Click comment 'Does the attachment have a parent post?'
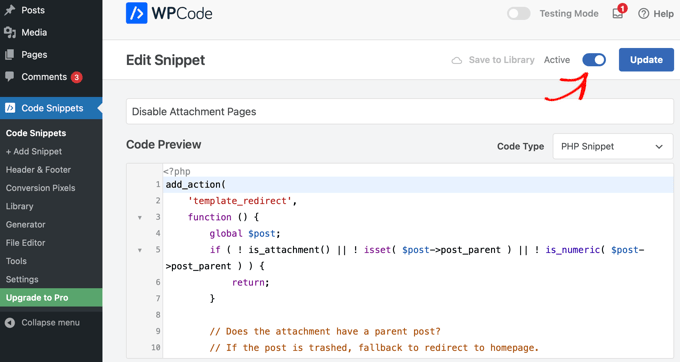680x362 pixels. [x=325, y=332]
